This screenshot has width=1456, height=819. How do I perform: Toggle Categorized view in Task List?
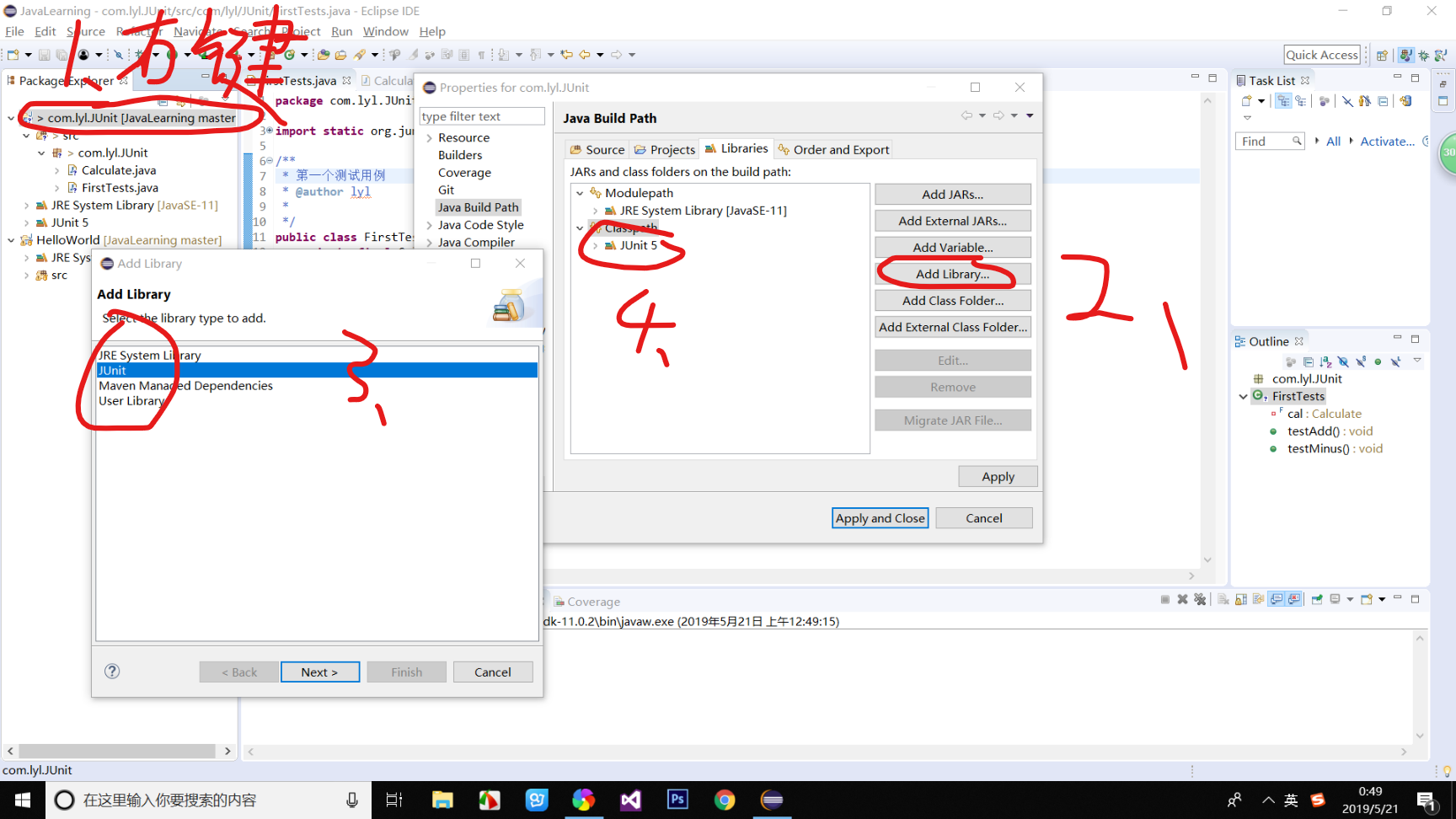[x=1282, y=101]
